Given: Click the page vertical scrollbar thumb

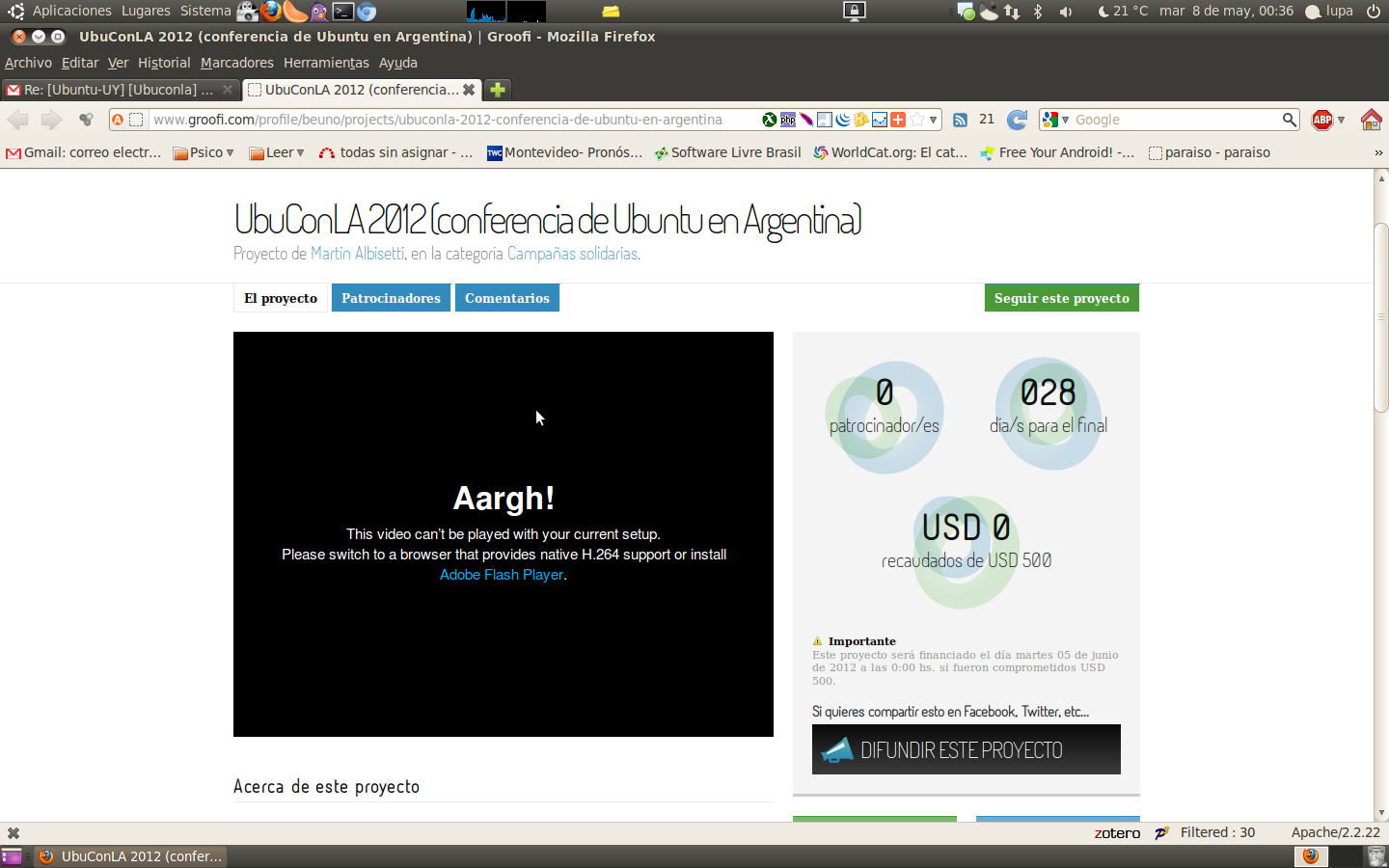Looking at the screenshot, I should (x=1381, y=317).
